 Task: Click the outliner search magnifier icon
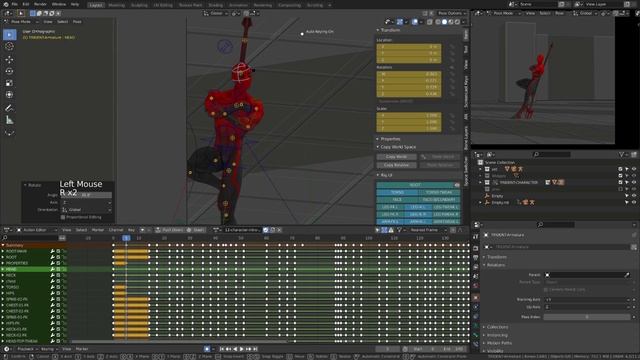pos(536,154)
